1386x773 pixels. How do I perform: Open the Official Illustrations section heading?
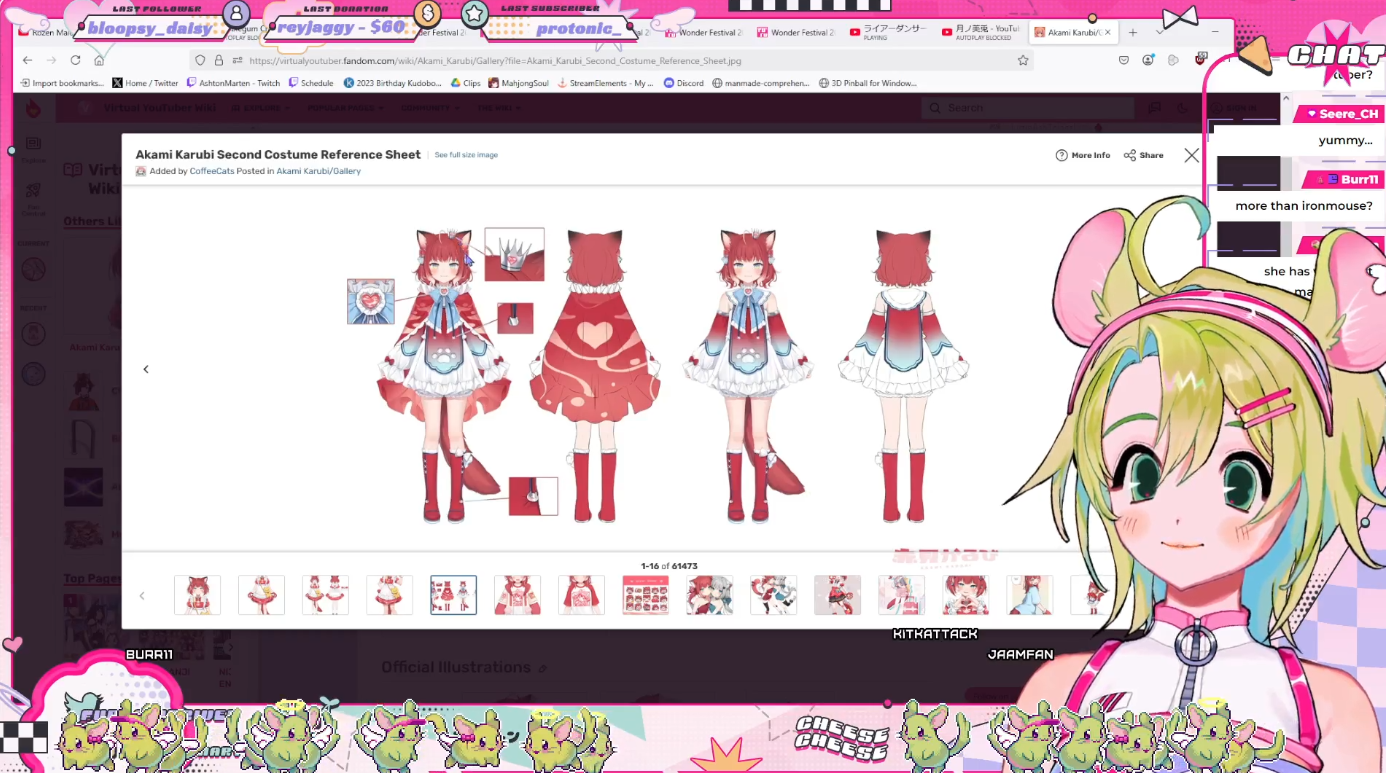tap(456, 667)
